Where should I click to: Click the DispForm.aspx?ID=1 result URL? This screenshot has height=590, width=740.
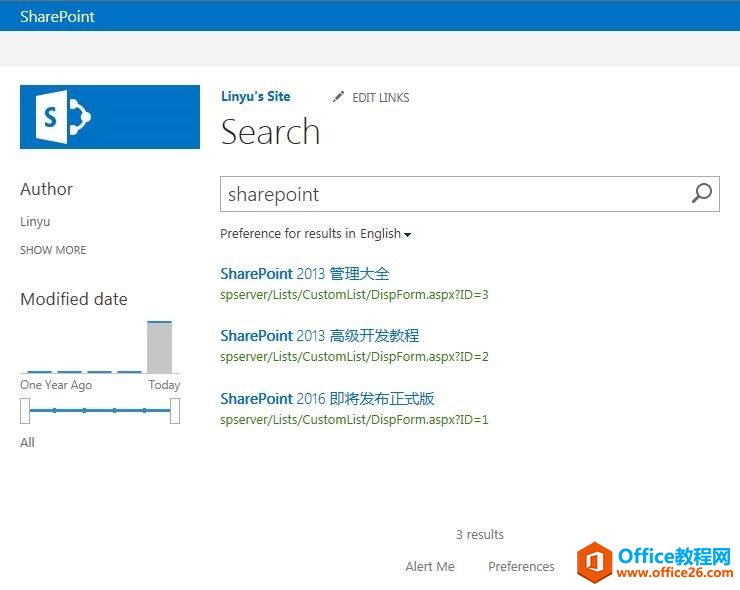coord(354,419)
